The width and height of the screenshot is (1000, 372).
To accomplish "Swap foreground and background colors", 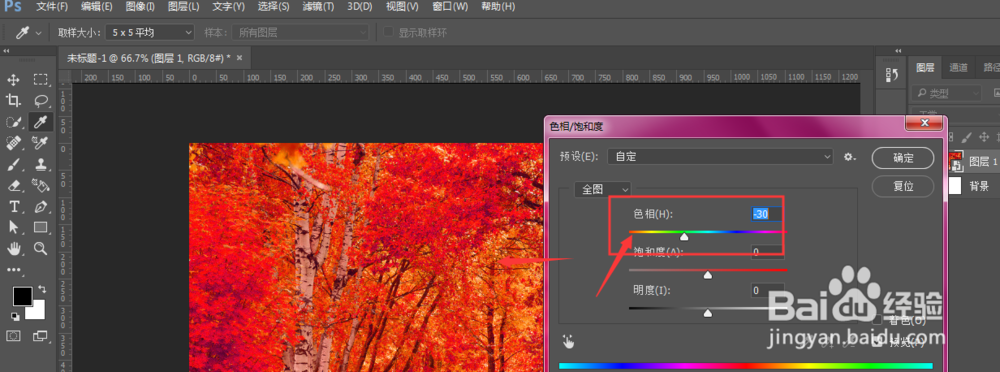I will point(42,289).
